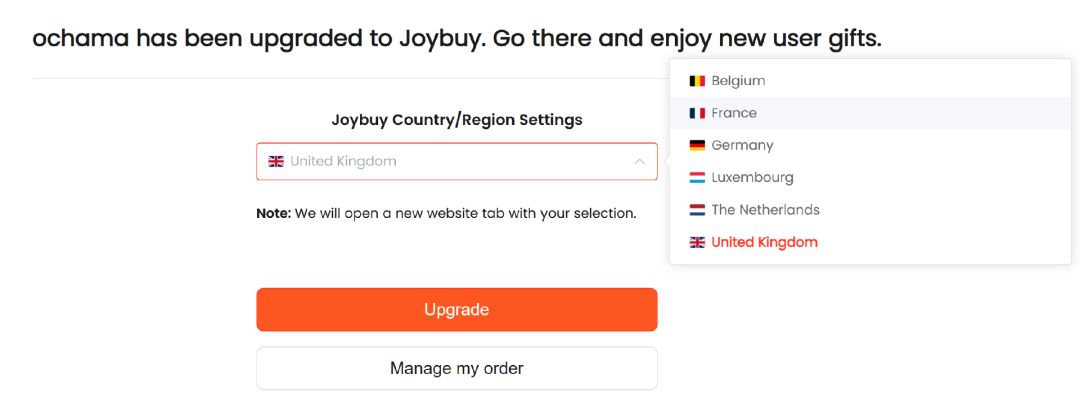Select the Luxembourg text label in dropdown
Viewport: 1080px width, 410px height.
tap(752, 178)
